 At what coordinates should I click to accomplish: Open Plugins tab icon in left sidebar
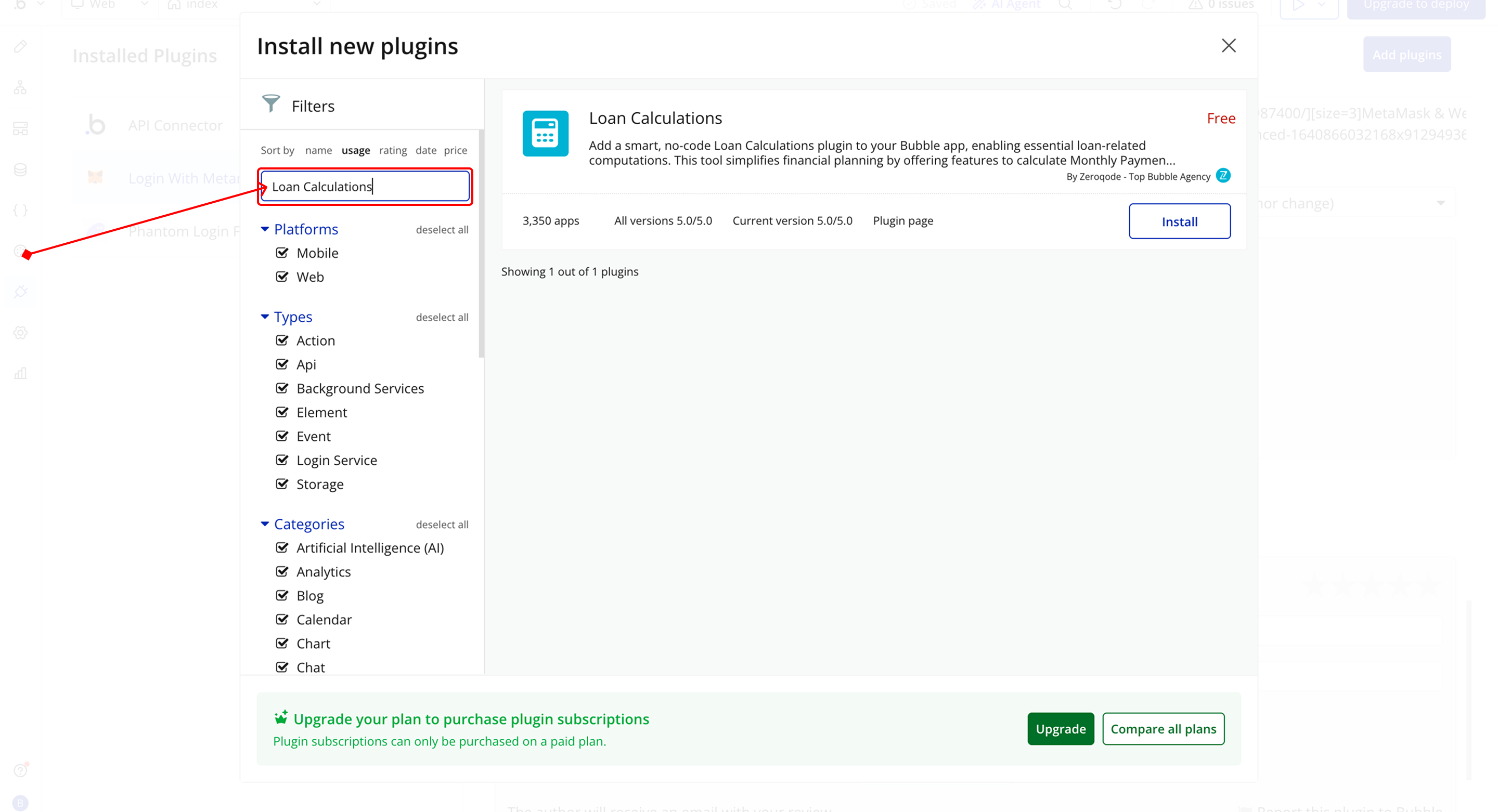tap(21, 291)
